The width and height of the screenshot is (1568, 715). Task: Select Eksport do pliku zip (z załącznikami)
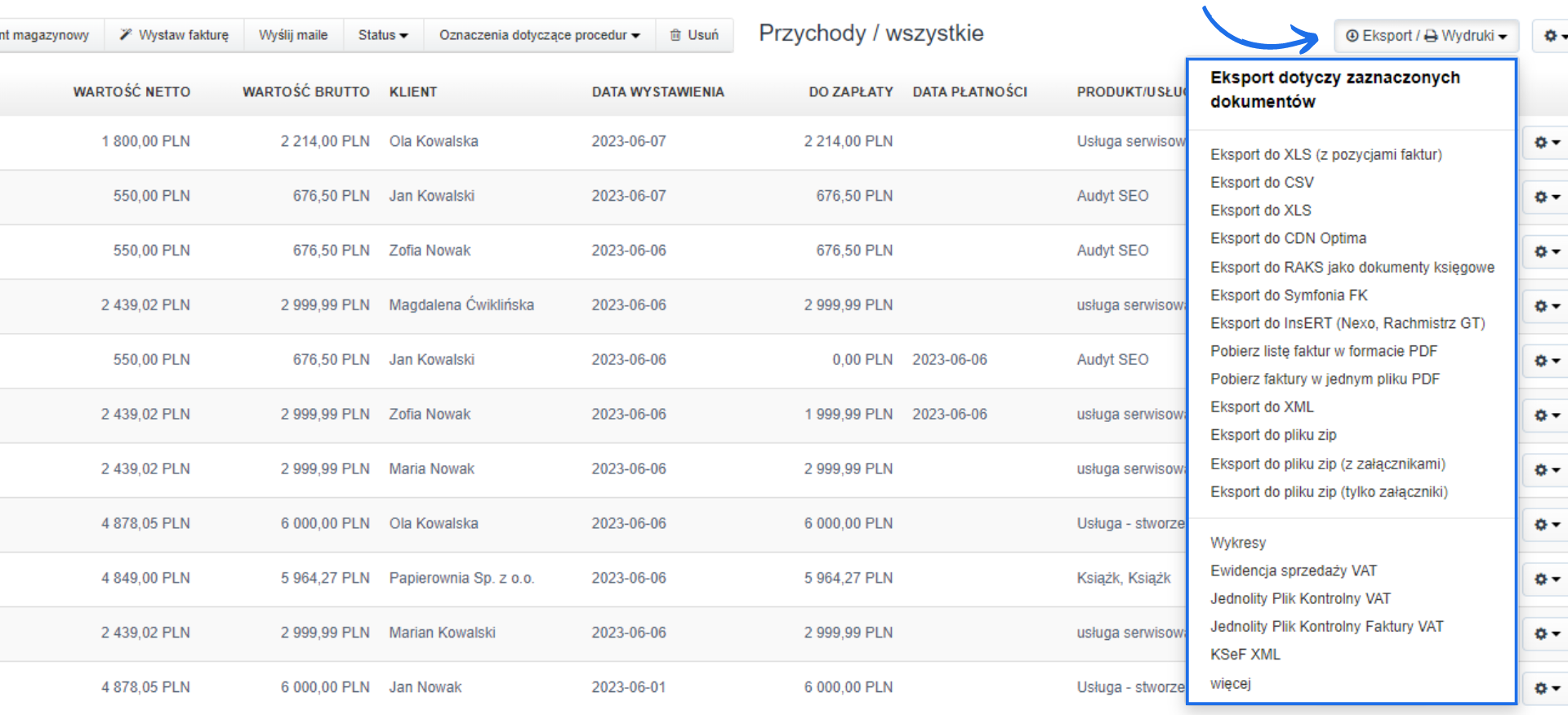coord(1328,464)
